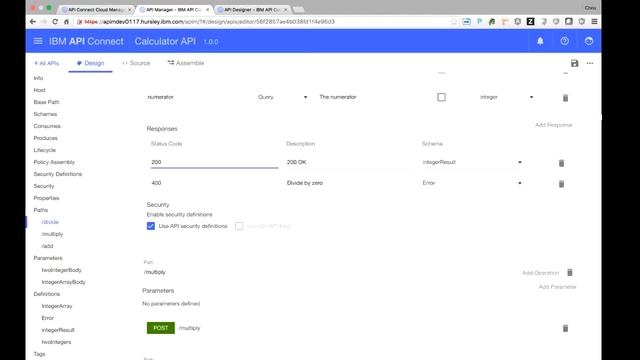The image size is (640, 360).
Task: Select IntegerArray definition in sidebar
Action: (x=57, y=306)
